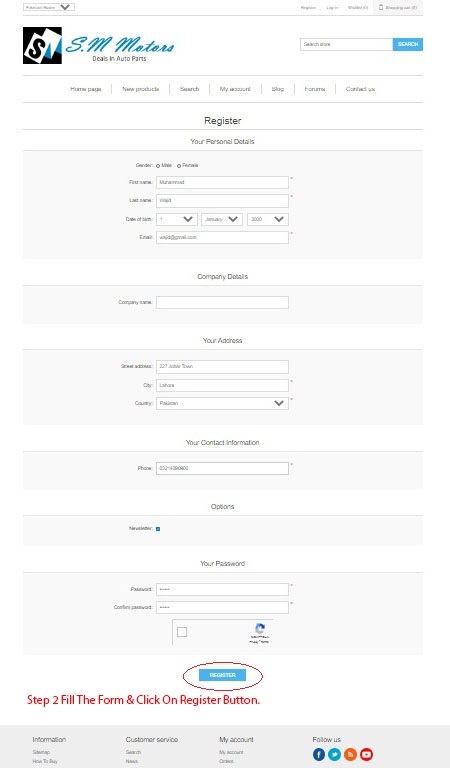Click the Search button
Viewport: 450px width, 768px height.
(x=408, y=45)
